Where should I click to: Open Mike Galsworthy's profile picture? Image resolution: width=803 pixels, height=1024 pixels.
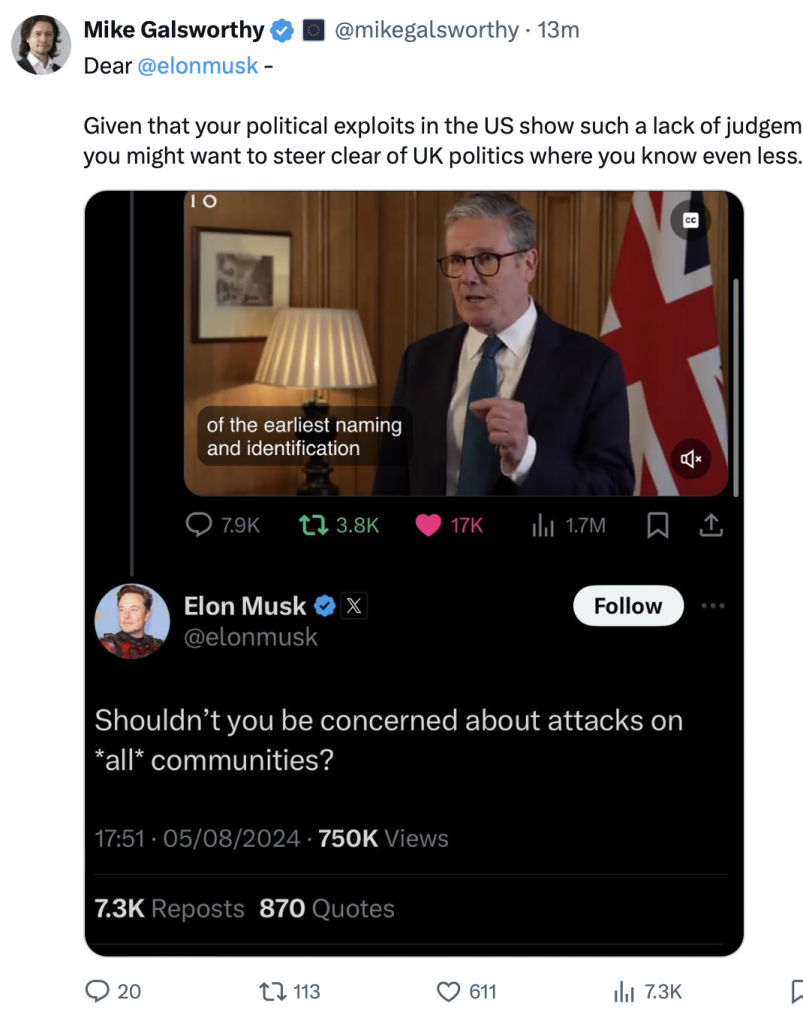coord(41,45)
